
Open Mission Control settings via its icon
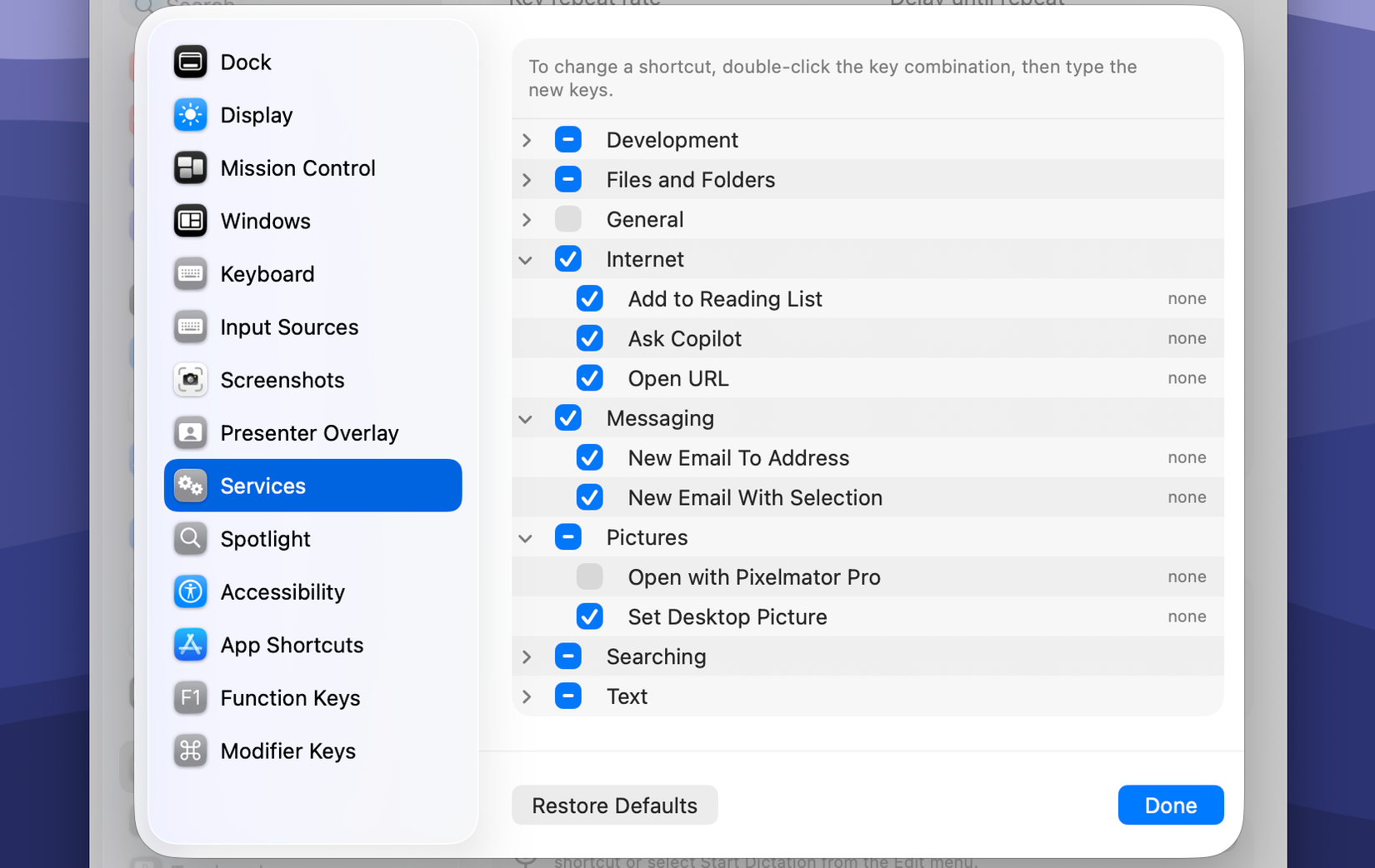(x=190, y=167)
